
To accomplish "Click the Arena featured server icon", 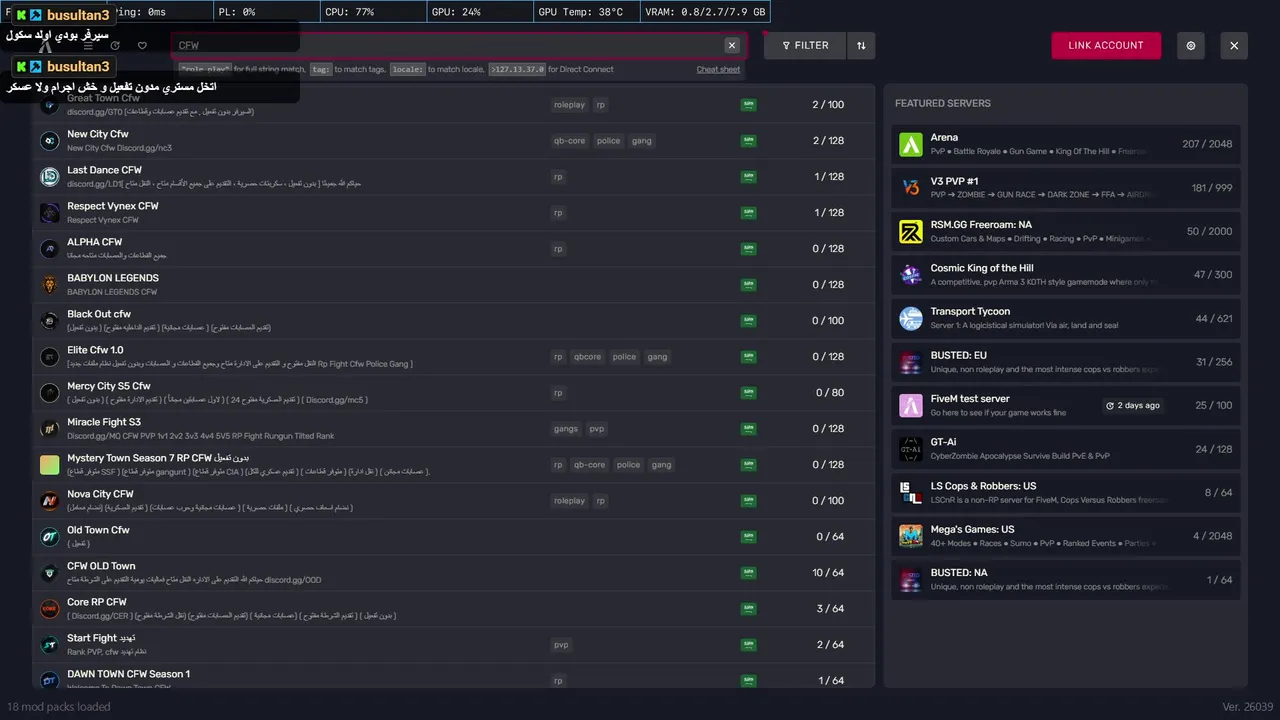I will (911, 144).
